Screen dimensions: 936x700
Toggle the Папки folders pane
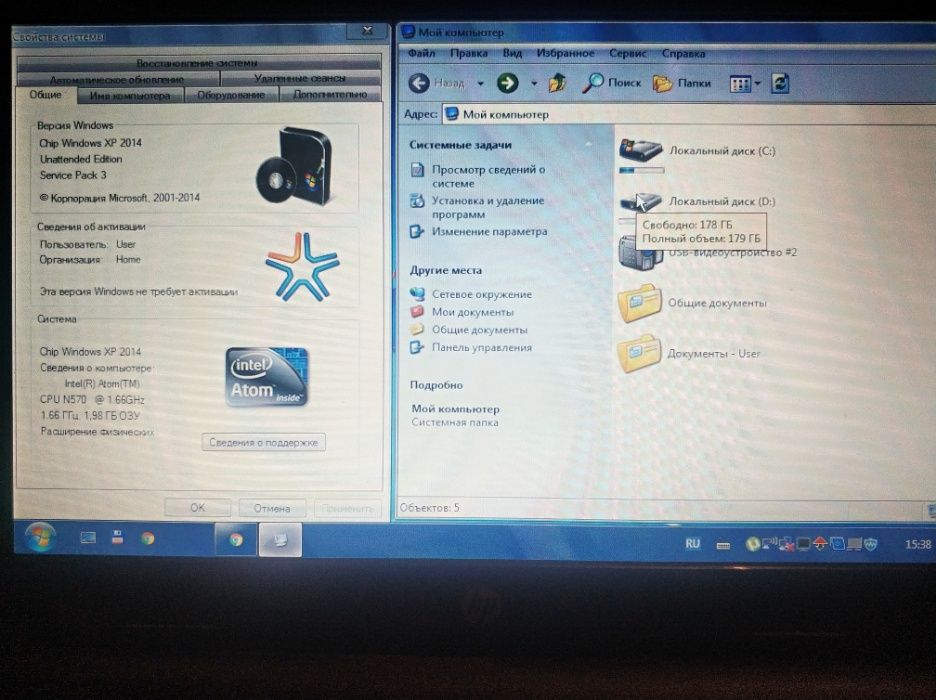(x=682, y=83)
